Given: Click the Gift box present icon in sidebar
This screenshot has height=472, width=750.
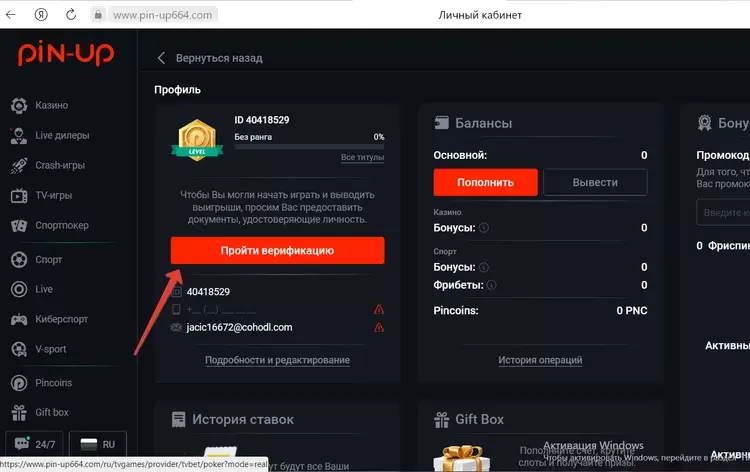Looking at the screenshot, I should pyautogui.click(x=19, y=413).
